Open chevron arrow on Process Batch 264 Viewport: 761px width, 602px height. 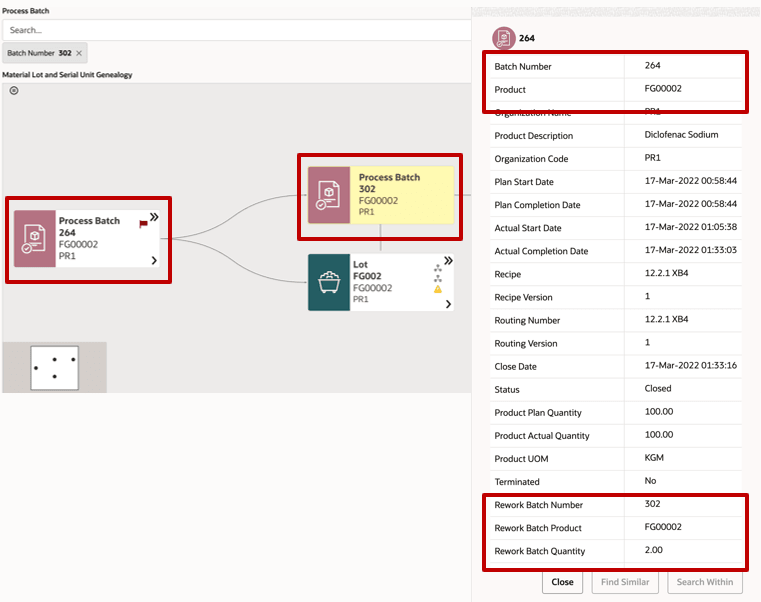coord(154,261)
